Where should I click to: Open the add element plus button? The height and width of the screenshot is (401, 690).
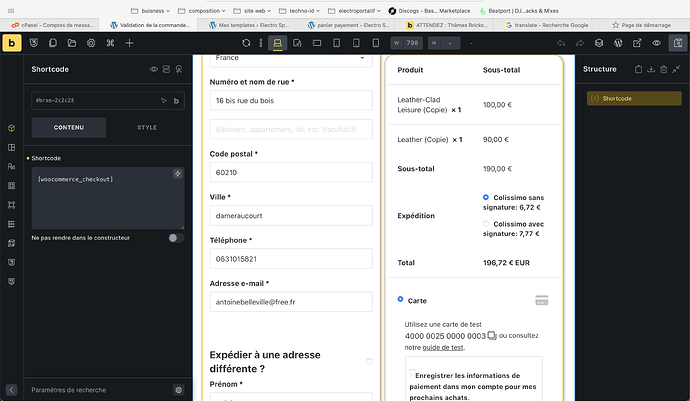coord(129,43)
